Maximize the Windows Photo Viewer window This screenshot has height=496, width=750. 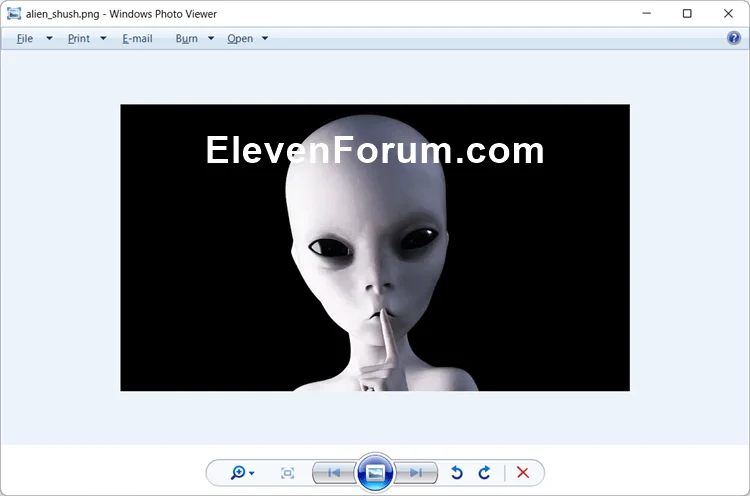tap(687, 13)
